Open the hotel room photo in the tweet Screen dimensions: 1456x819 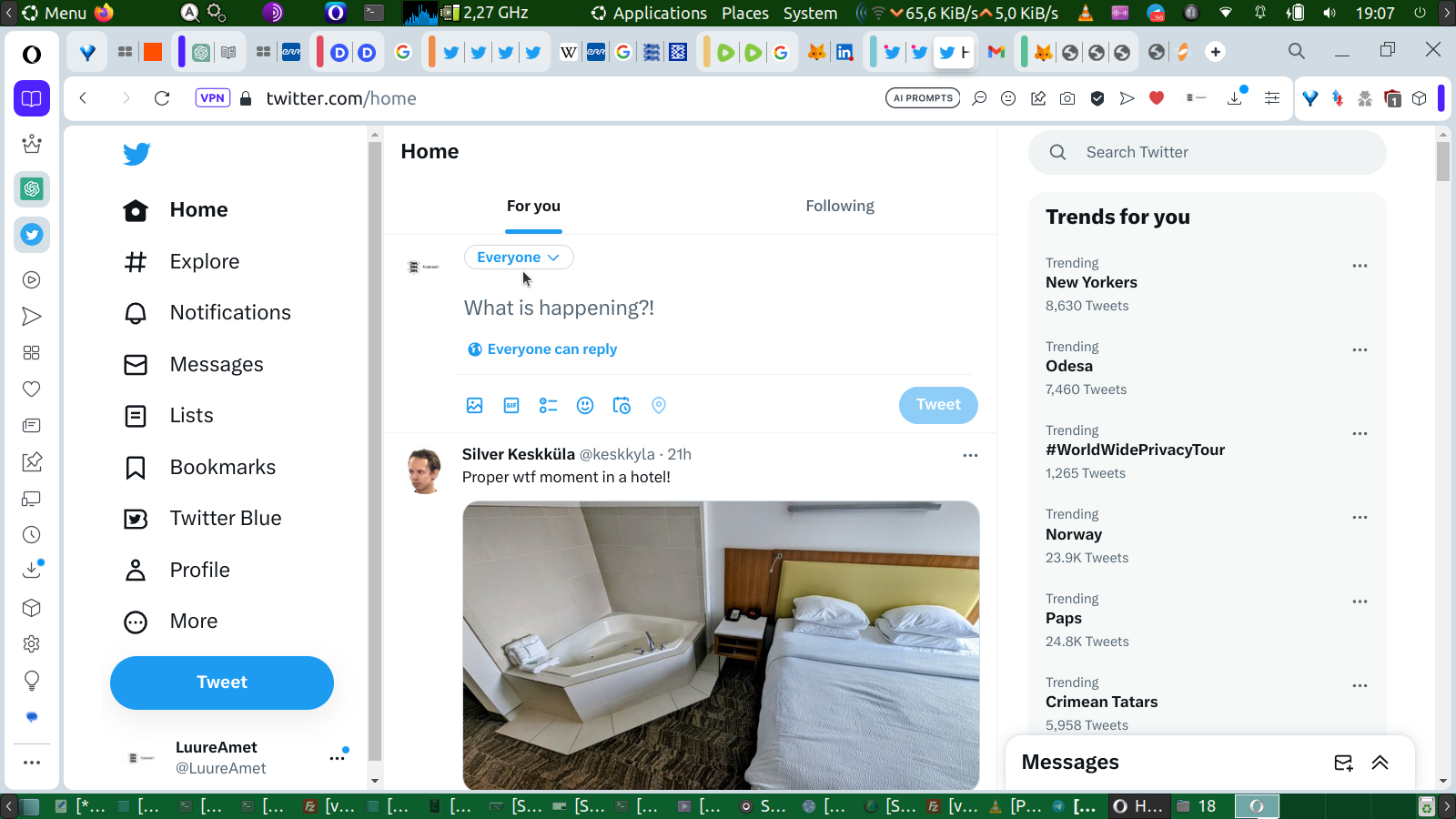pyautogui.click(x=721, y=645)
